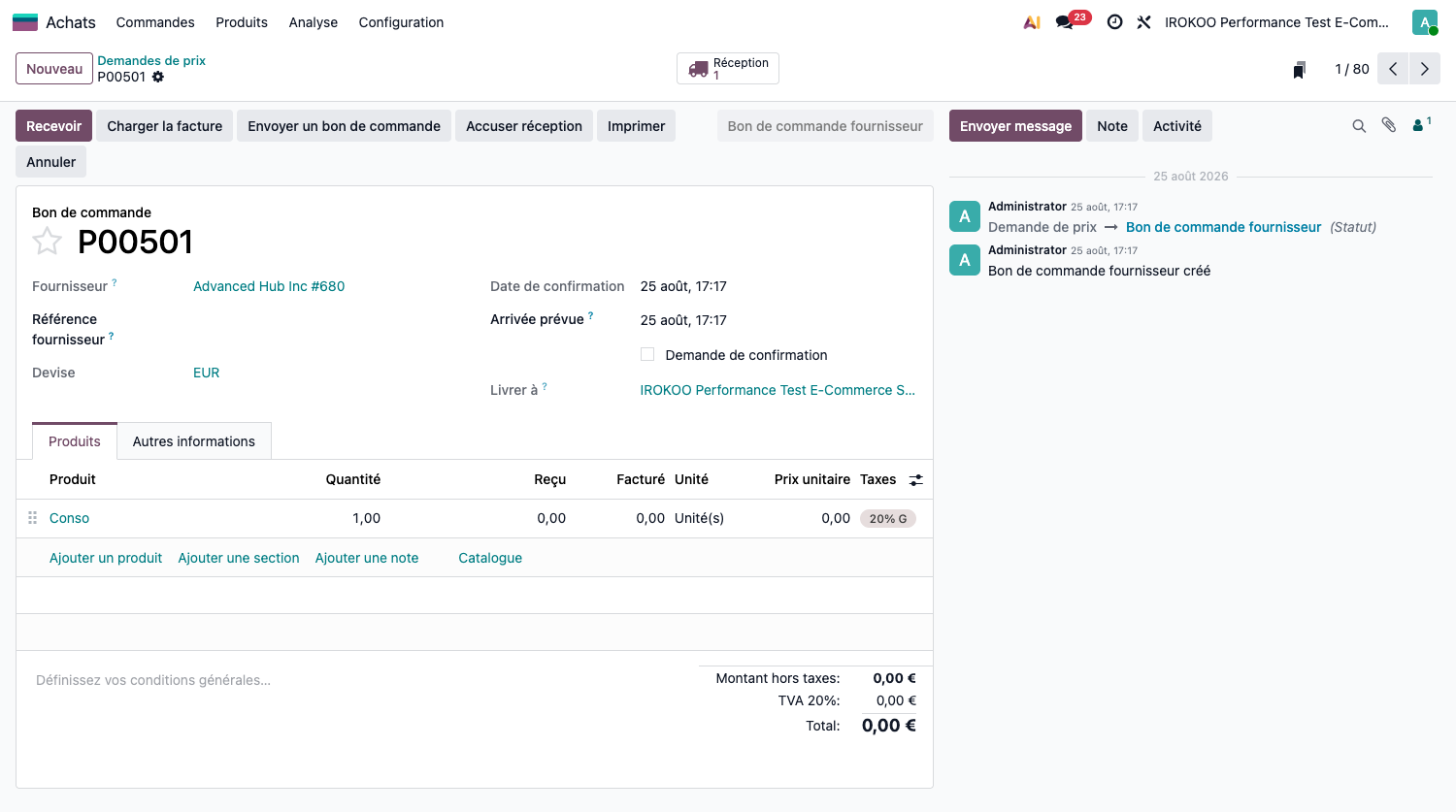This screenshot has height=812, width=1456.
Task: Open Configuration menu
Action: (401, 22)
